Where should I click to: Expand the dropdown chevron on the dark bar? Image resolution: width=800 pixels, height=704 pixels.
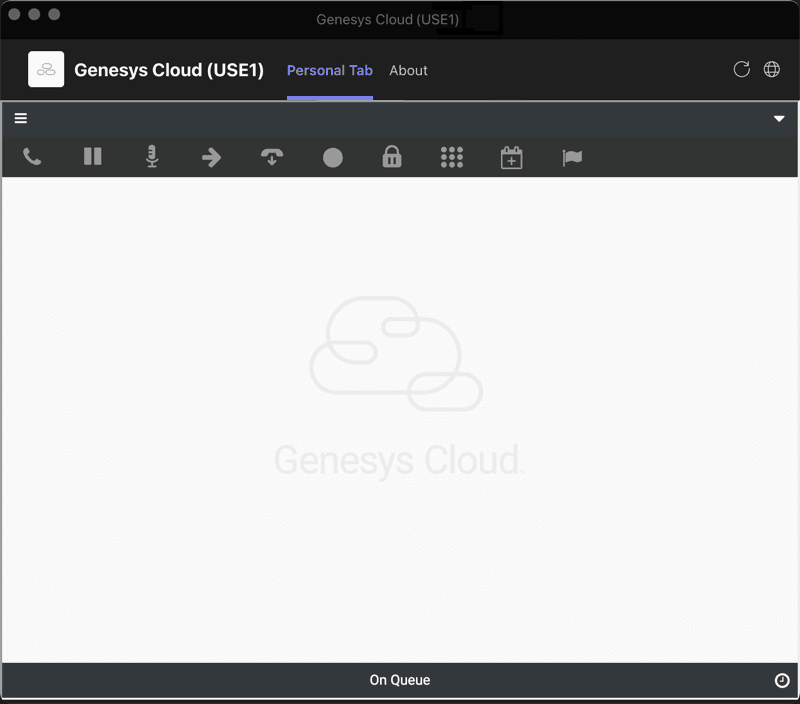pos(779,118)
